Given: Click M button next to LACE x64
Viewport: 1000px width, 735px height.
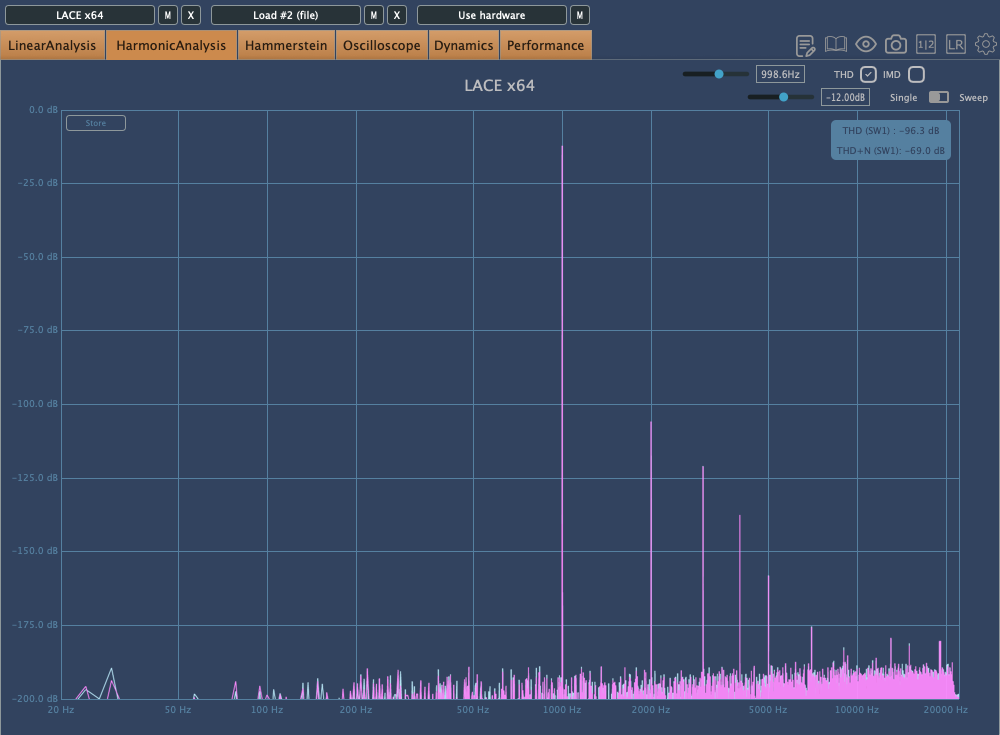Looking at the screenshot, I should (168, 15).
